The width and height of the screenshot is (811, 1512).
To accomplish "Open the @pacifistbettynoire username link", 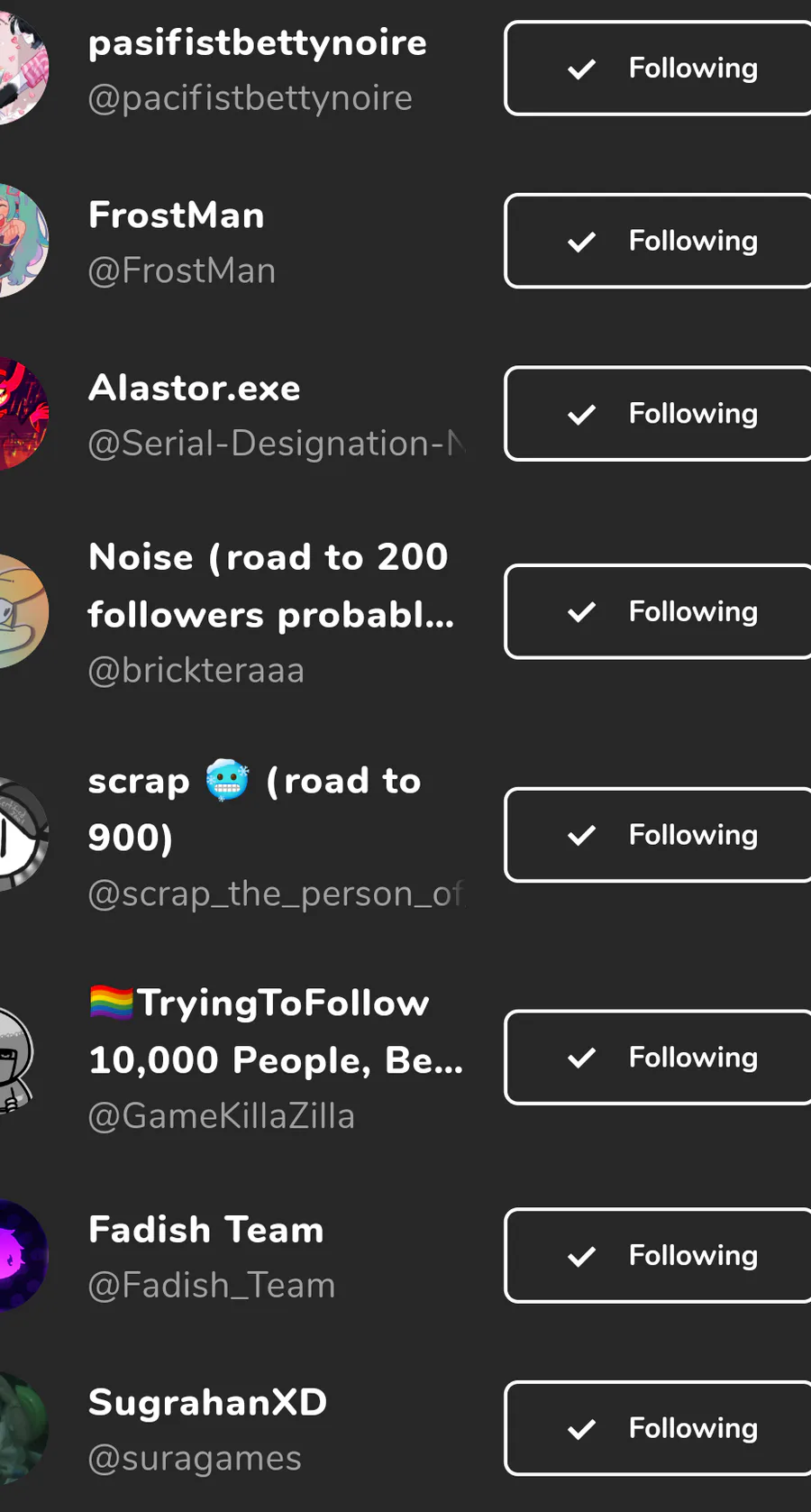I will (x=250, y=98).
